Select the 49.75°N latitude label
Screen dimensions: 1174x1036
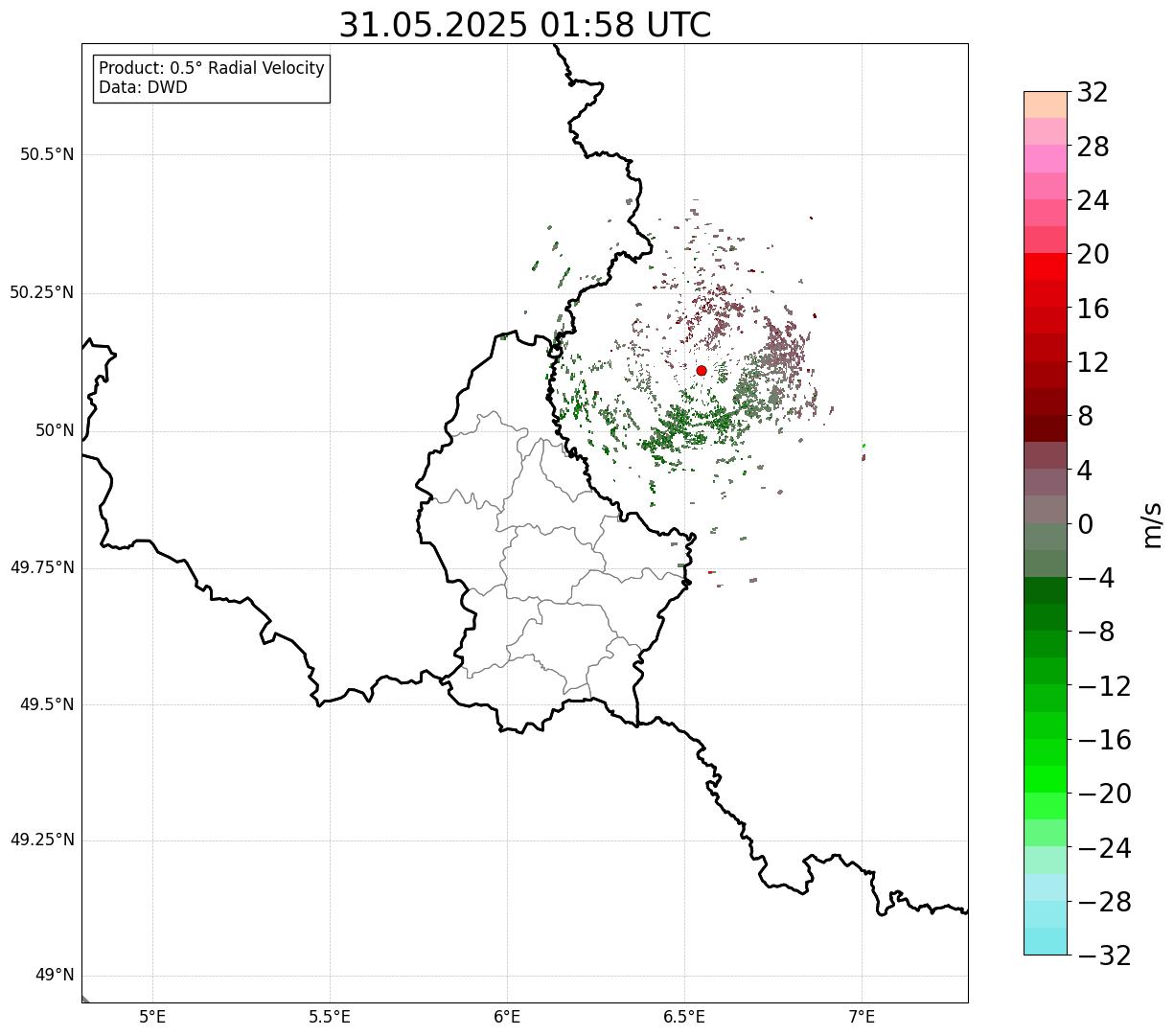coord(41,567)
